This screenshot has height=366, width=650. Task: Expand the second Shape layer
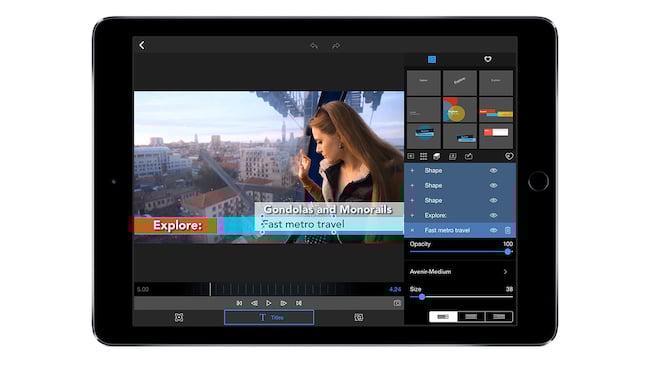click(412, 185)
